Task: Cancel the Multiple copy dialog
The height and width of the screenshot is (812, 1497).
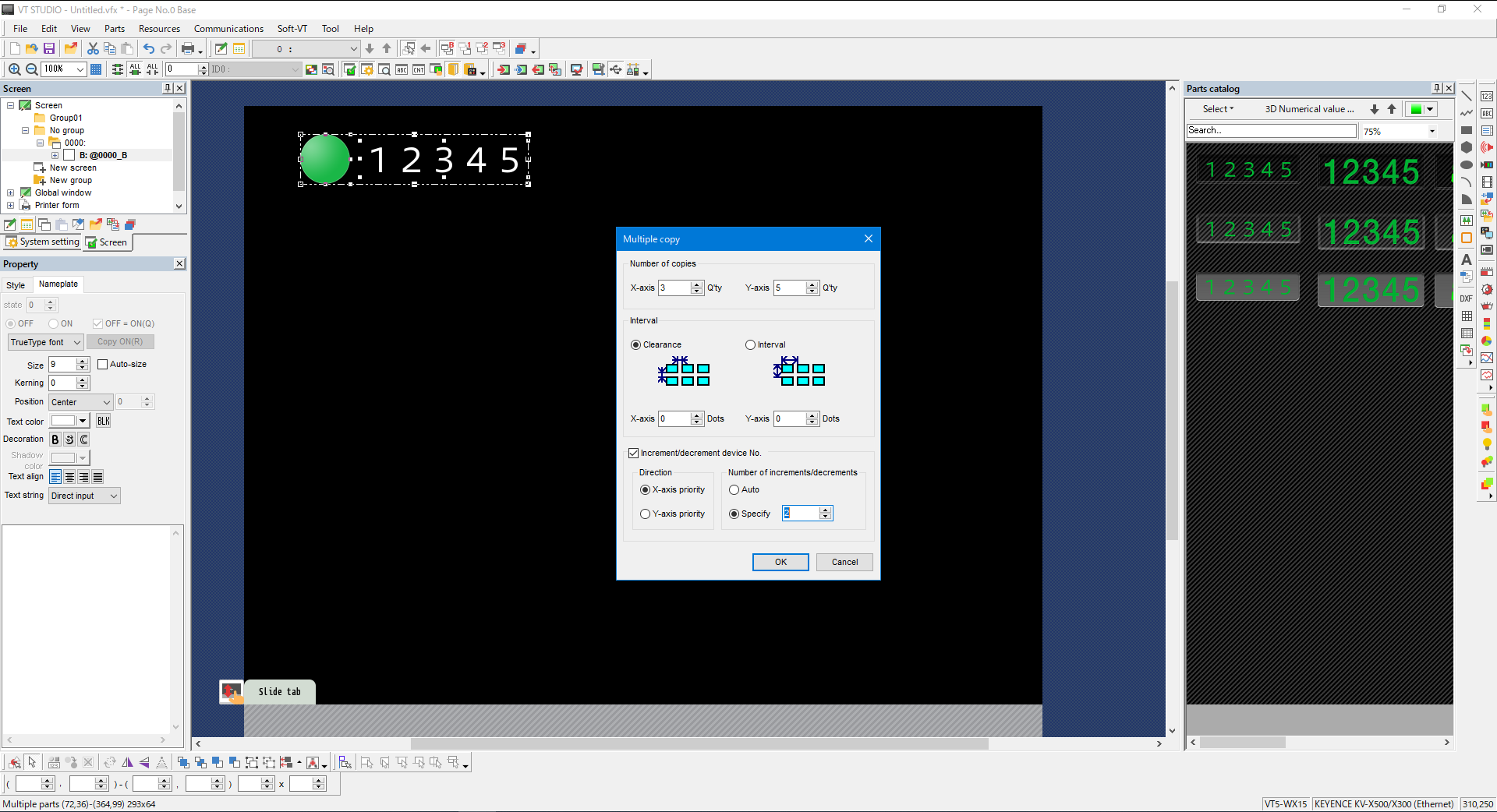Action: 844,562
